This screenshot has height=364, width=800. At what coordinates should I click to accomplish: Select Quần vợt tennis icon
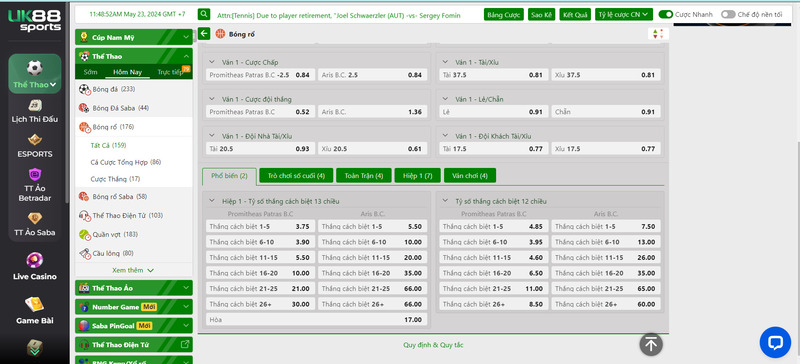tap(84, 234)
